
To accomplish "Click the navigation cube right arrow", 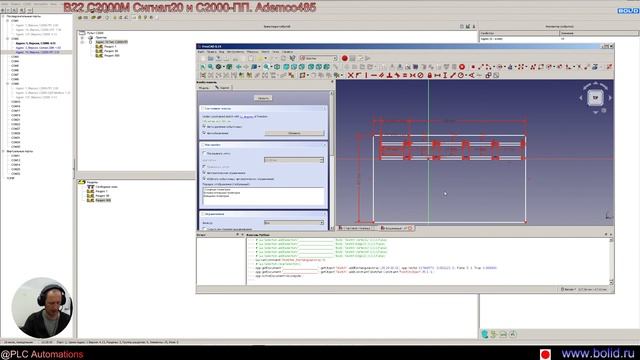I will coord(610,98).
